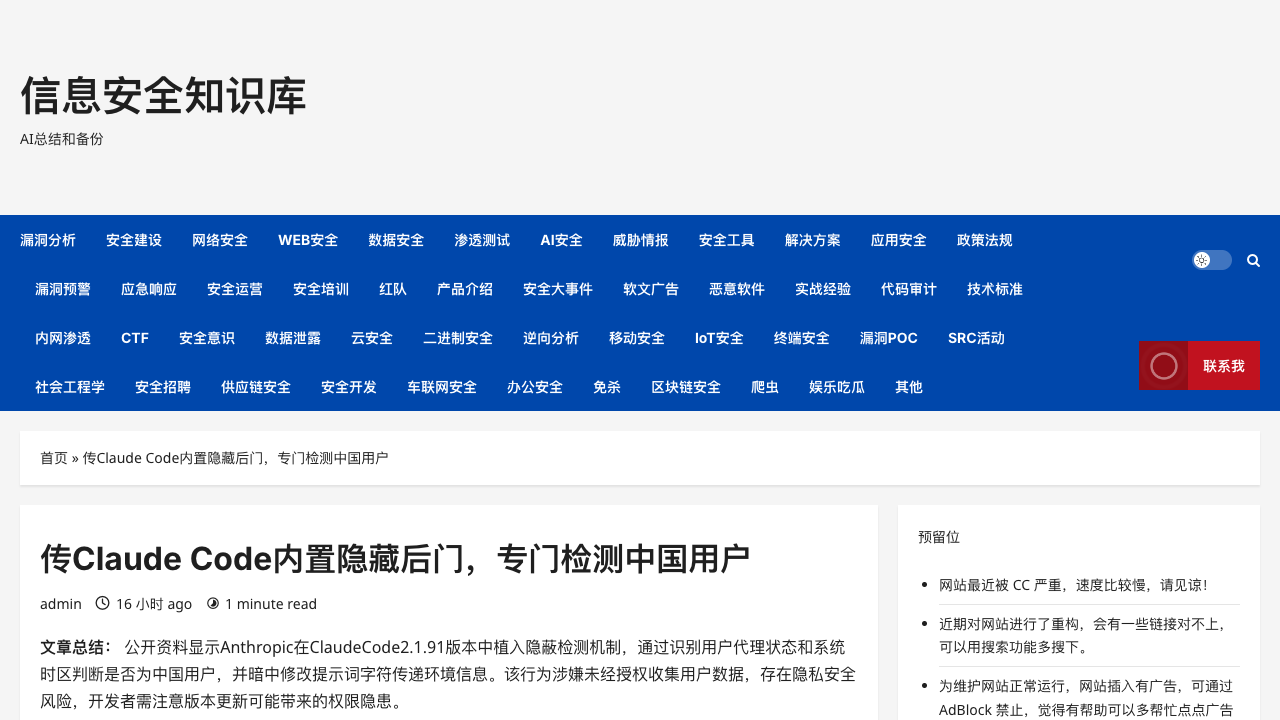The height and width of the screenshot is (720, 1280).
Task: Click the read-time icon by 1 minute read
Action: pos(213,603)
